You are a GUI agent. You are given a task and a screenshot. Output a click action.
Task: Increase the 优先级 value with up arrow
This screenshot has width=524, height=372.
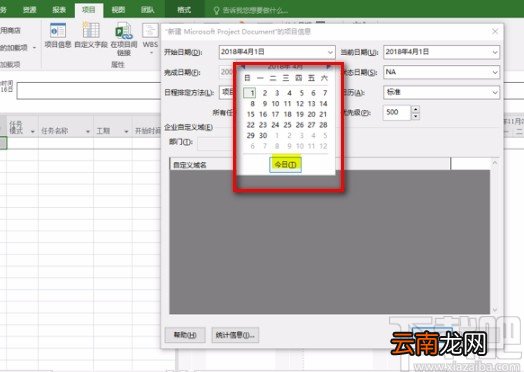coord(415,109)
